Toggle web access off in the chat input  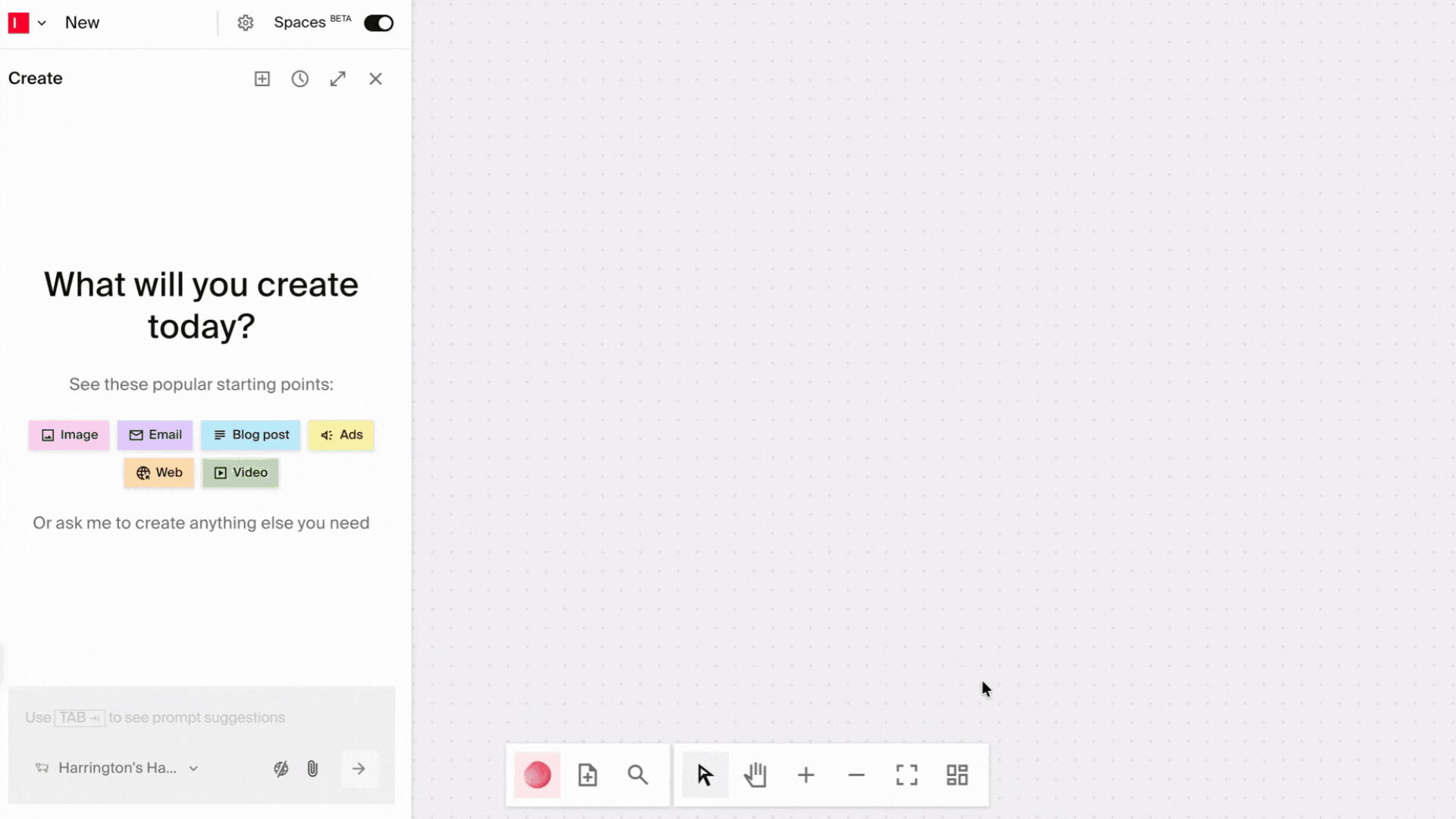tap(281, 768)
